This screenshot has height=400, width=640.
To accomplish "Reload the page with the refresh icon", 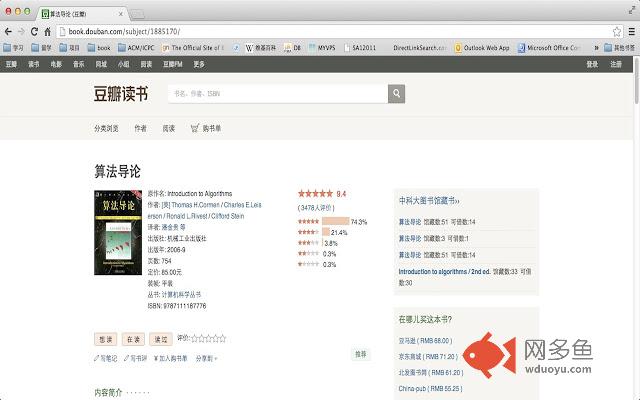I will (34, 31).
